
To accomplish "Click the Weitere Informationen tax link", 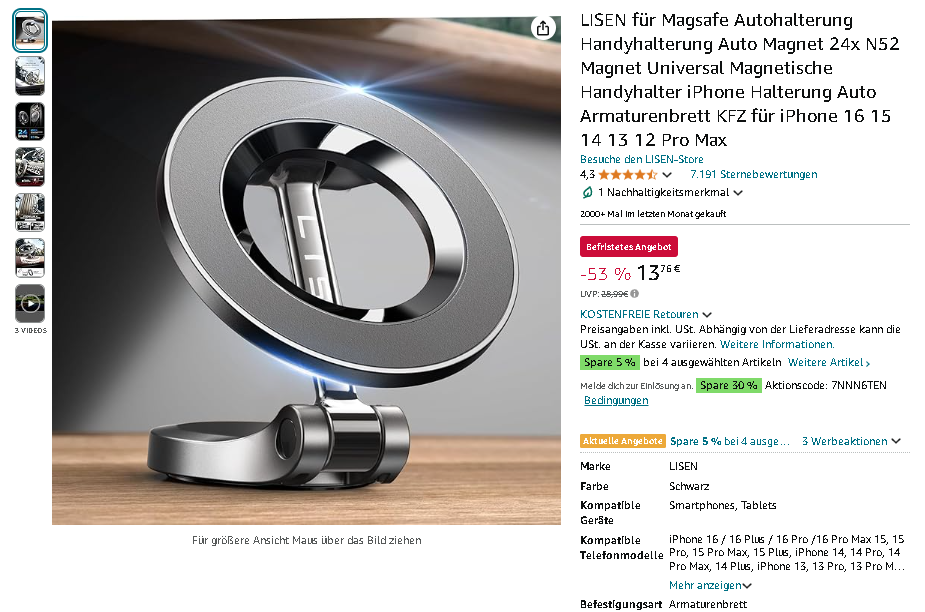I will pos(777,345).
